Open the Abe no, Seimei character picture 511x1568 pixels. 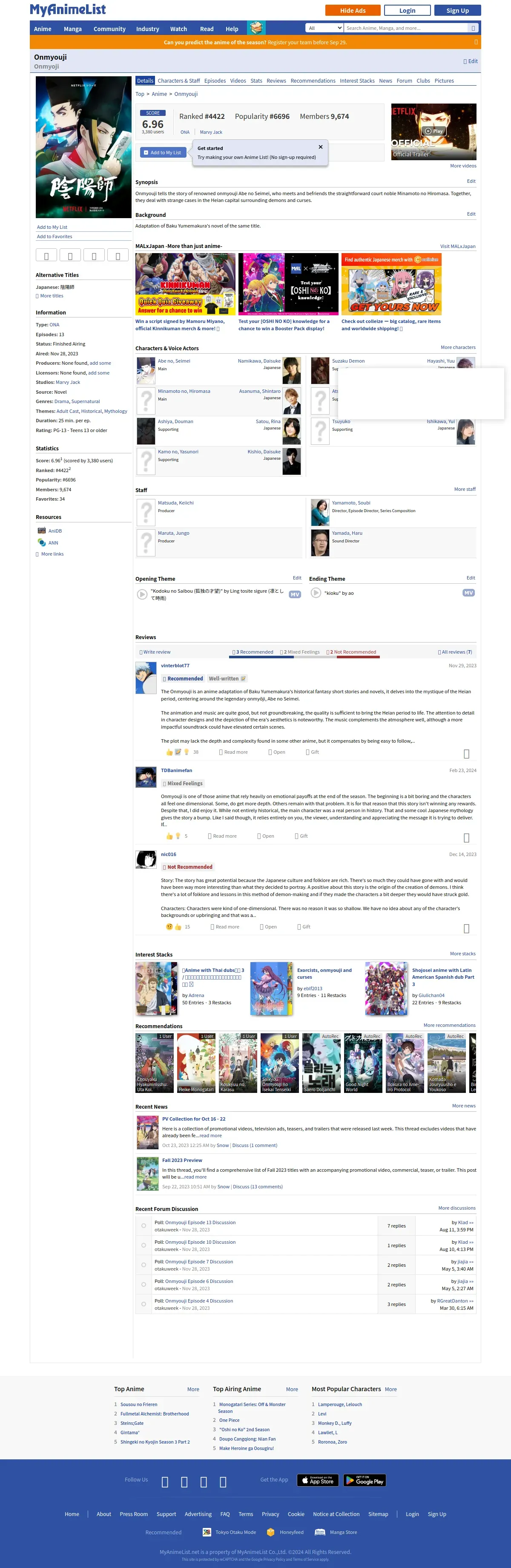pos(146,371)
